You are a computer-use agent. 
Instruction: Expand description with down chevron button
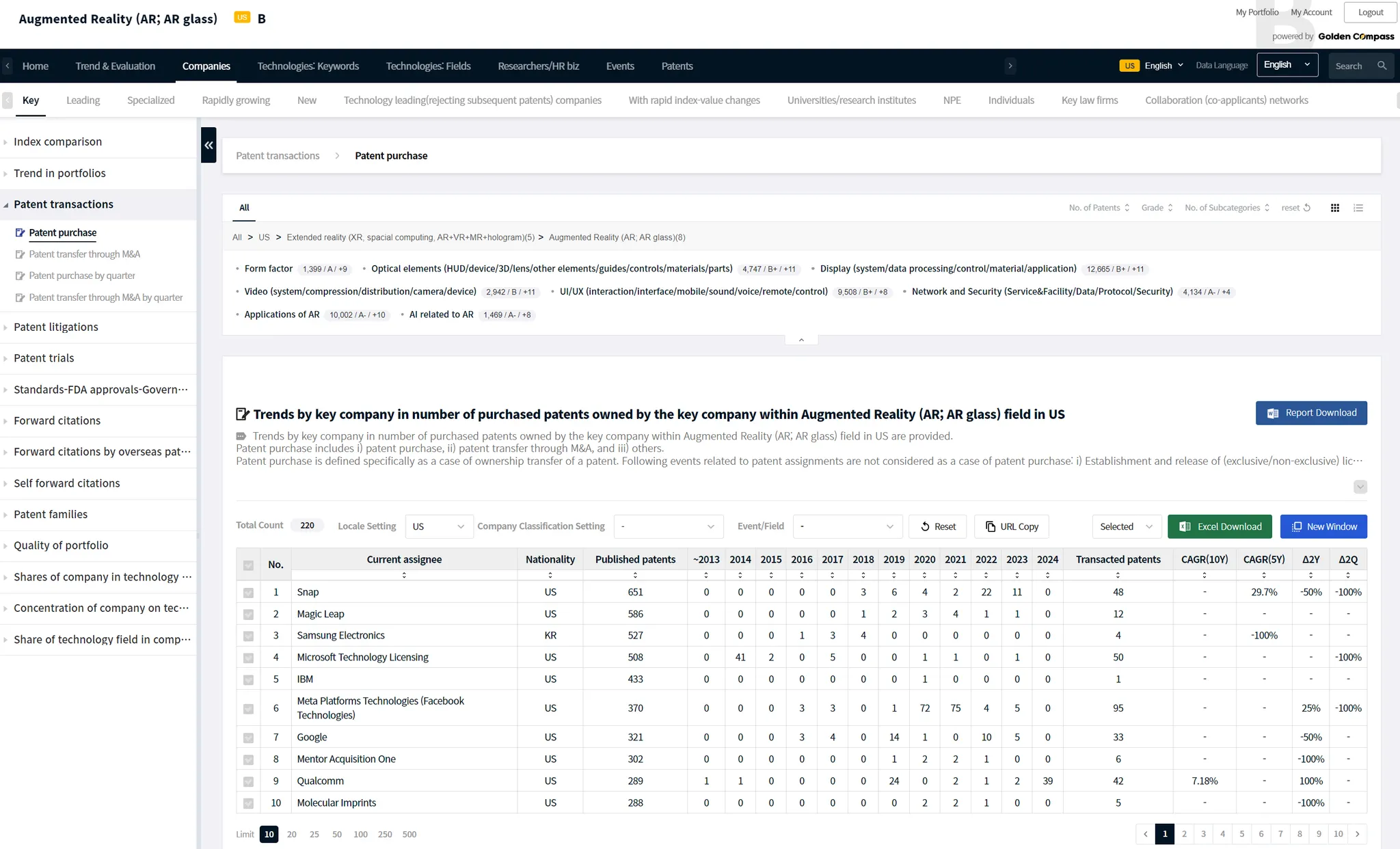tap(1360, 487)
